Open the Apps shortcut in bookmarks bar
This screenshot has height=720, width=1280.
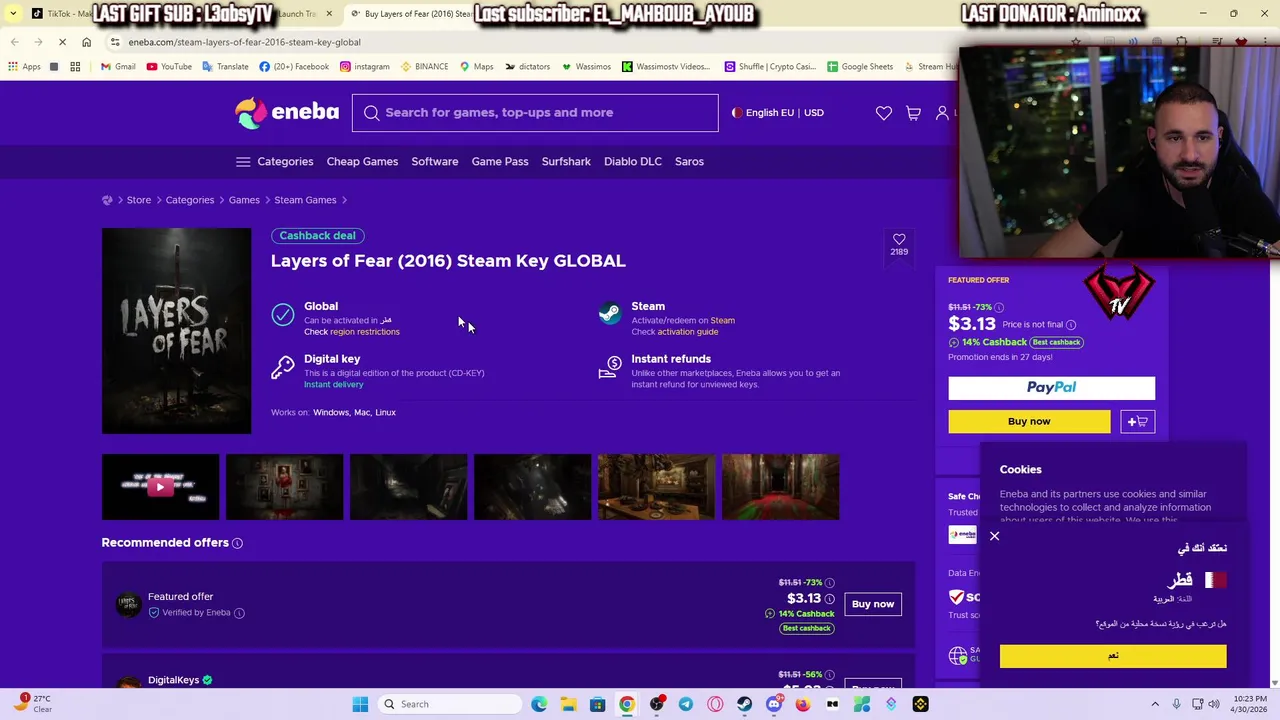click(x=24, y=67)
